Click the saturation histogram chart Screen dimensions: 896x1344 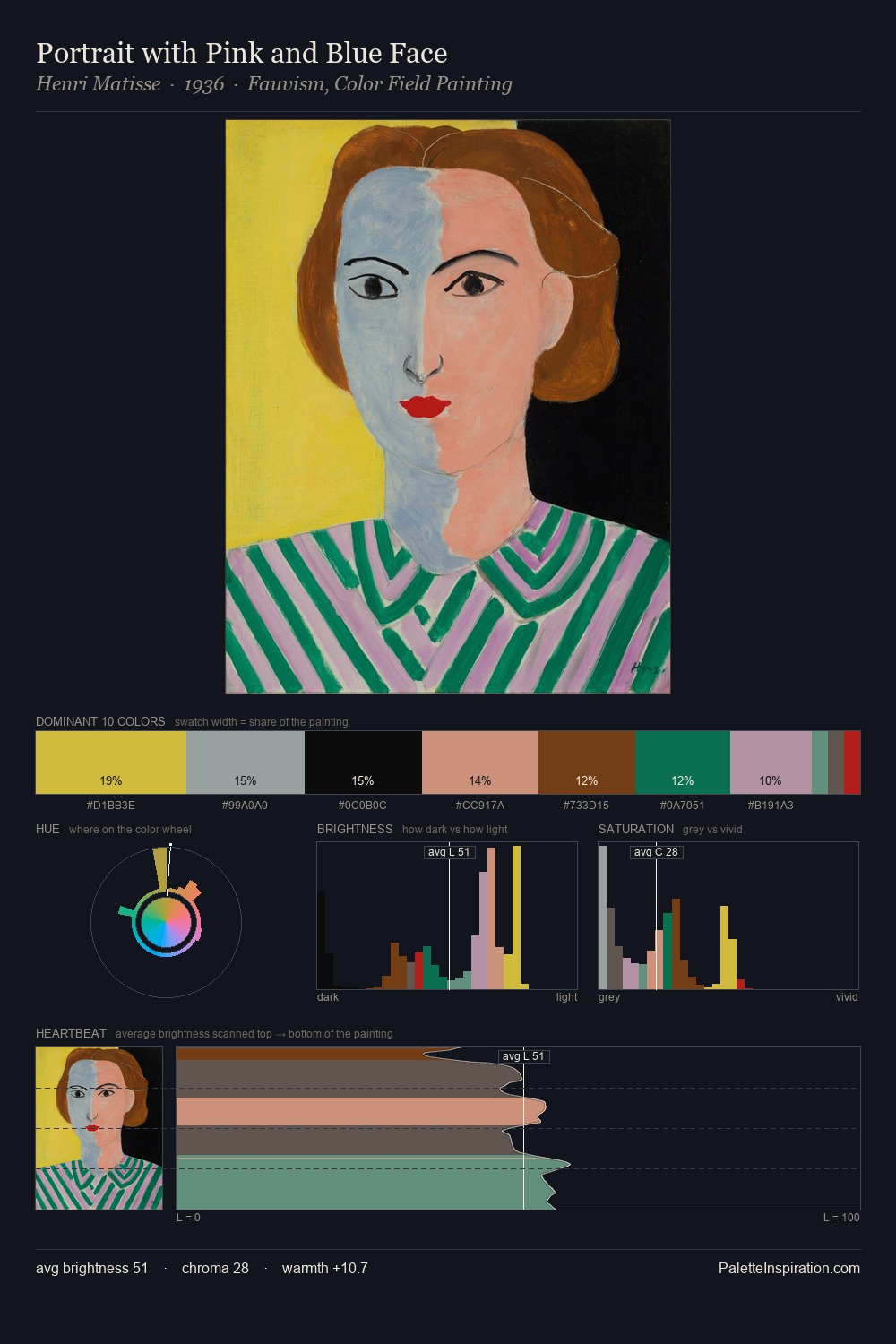[728, 916]
